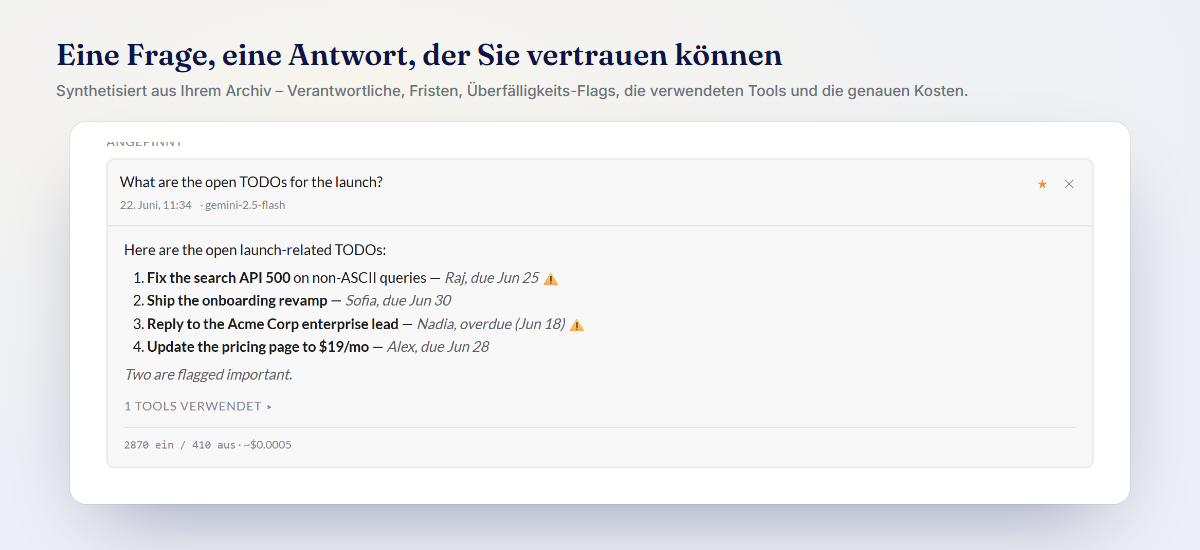Click the warning icon next to Raj's TODO

(x=551, y=279)
